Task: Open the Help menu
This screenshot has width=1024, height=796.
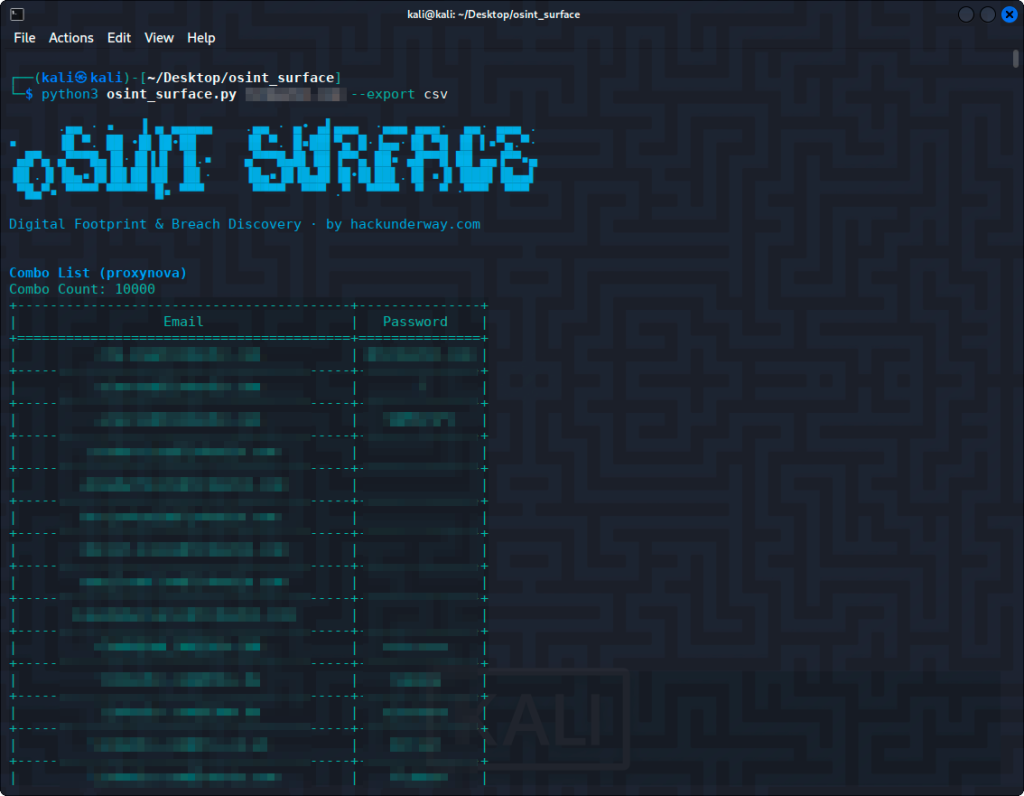Action: point(201,37)
